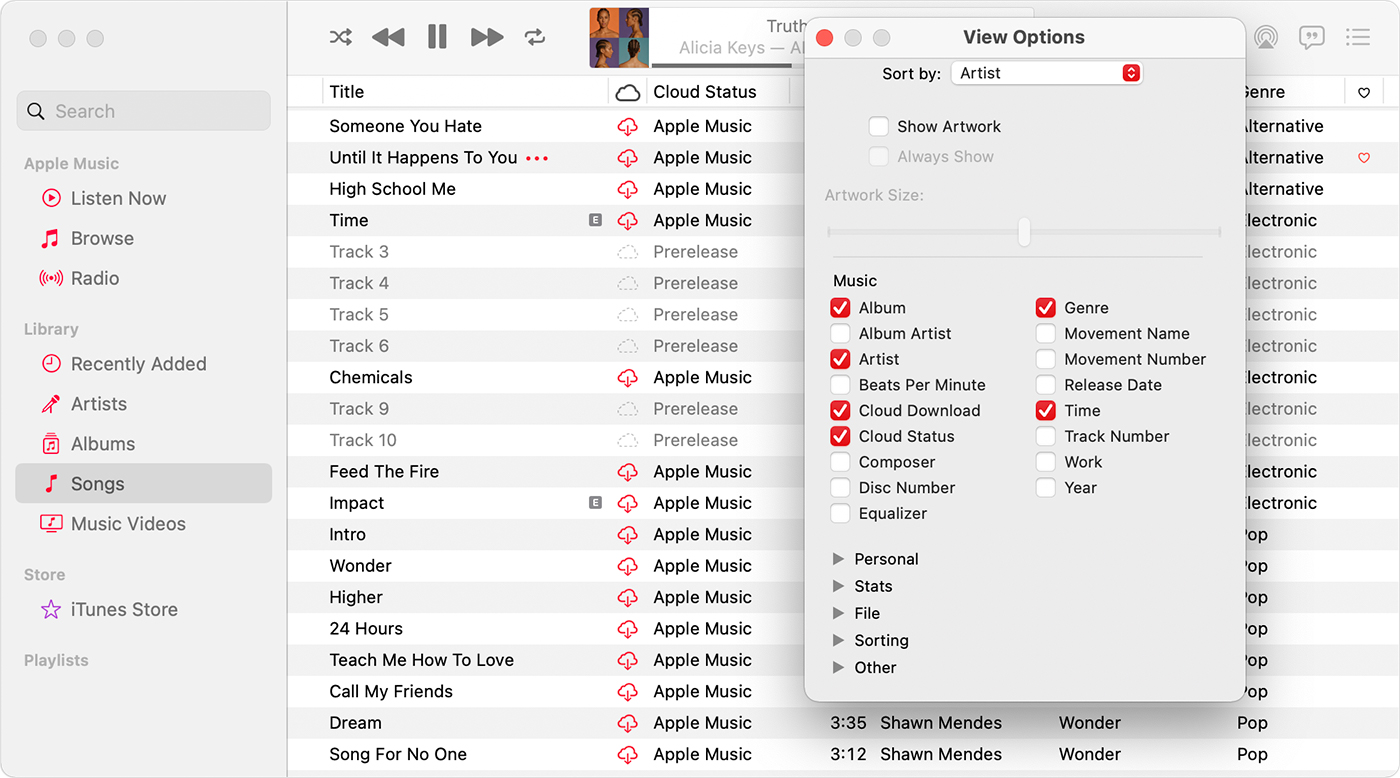The image size is (1400, 778).
Task: Download the song Wonder from cloud
Action: [x=628, y=566]
